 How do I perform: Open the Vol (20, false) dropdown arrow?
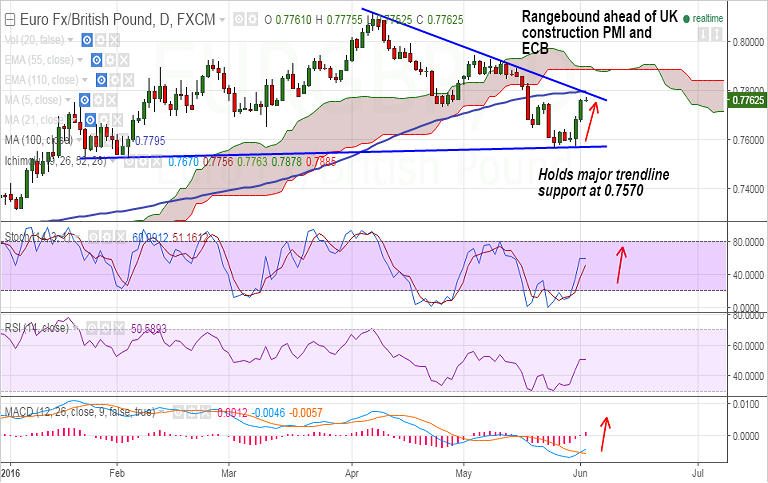point(71,40)
